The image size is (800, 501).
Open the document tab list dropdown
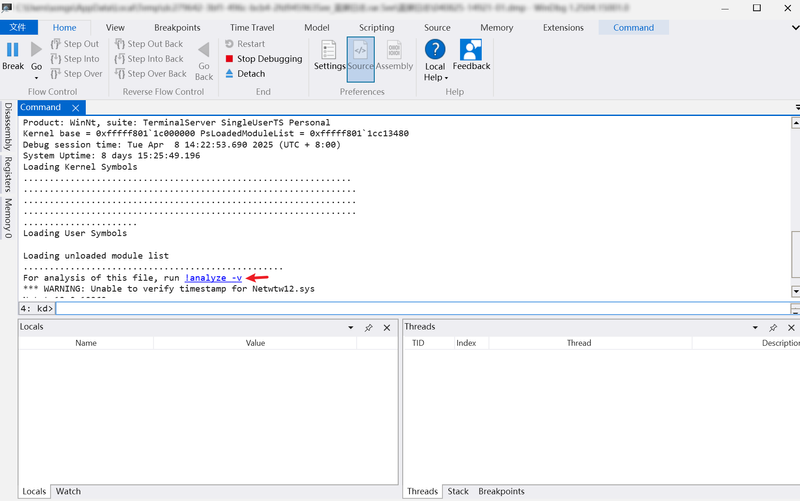coord(797,108)
